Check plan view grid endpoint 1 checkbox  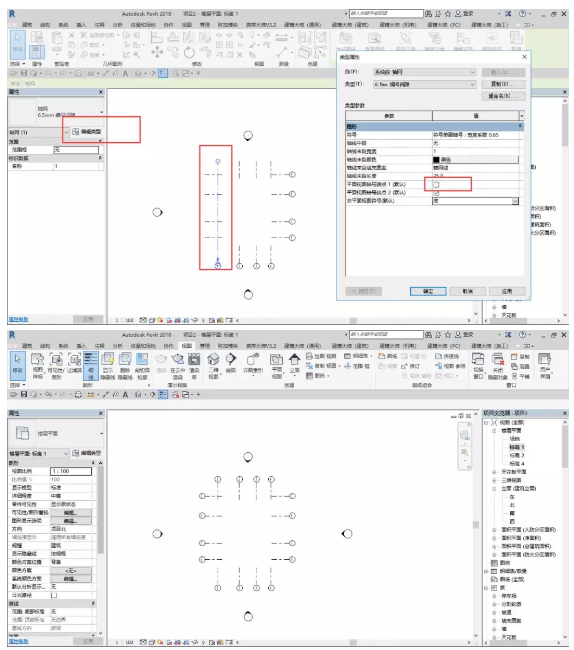coord(436,184)
